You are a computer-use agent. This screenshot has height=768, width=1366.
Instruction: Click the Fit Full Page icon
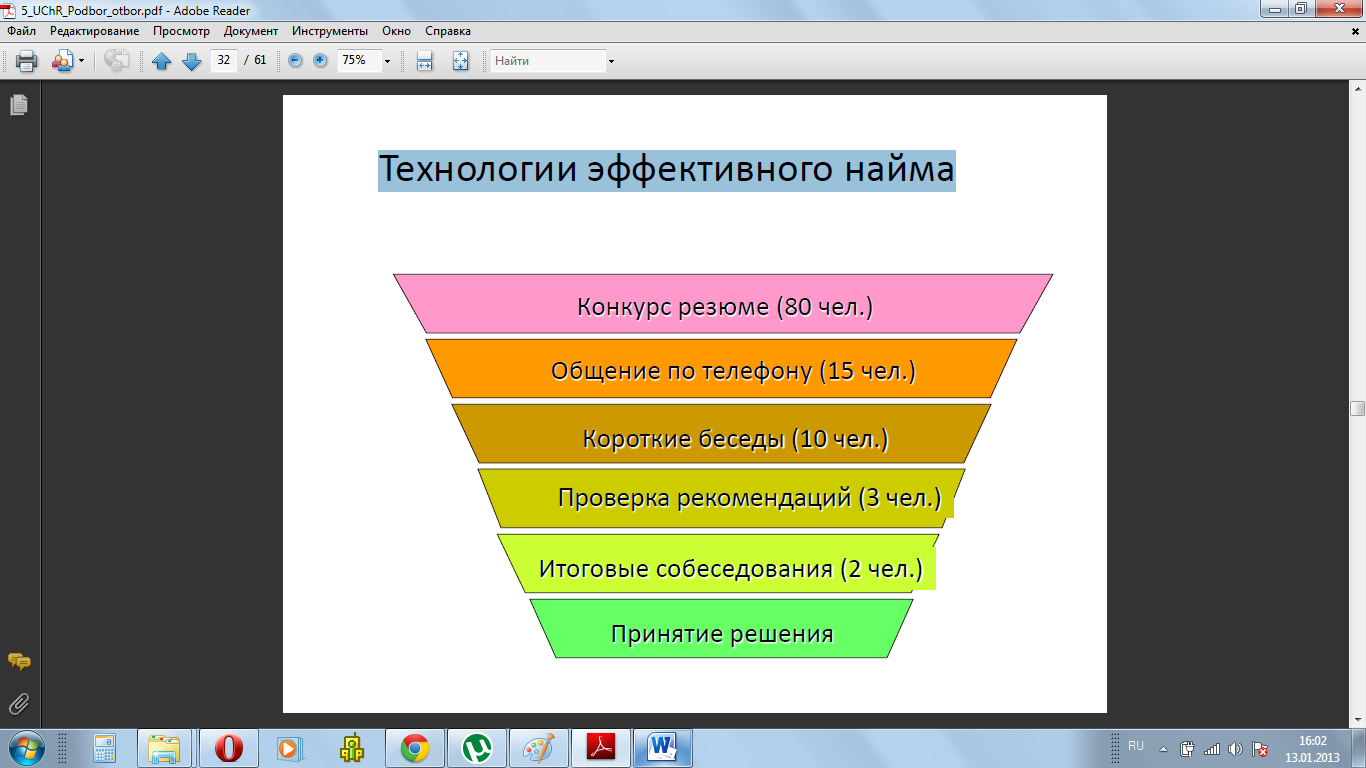[x=460, y=61]
